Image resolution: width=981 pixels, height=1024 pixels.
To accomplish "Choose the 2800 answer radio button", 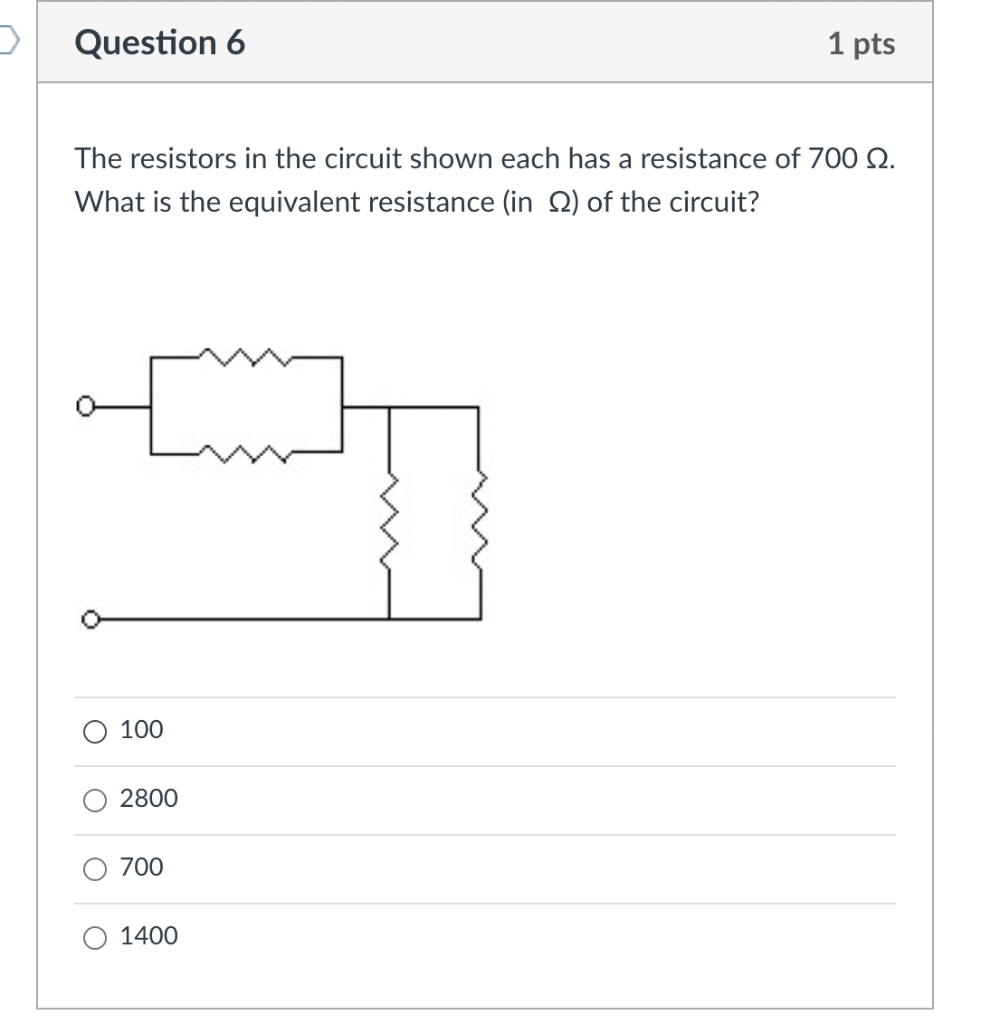I will (95, 800).
